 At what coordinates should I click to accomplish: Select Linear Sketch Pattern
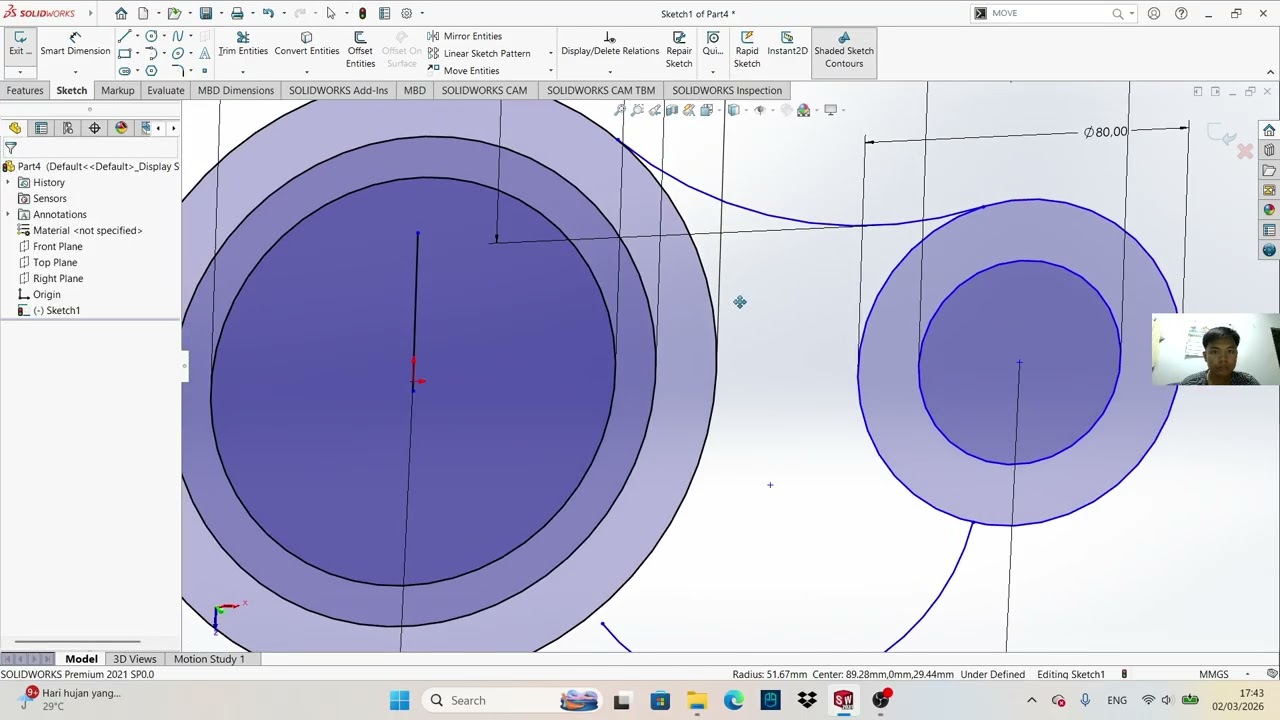tap(486, 53)
